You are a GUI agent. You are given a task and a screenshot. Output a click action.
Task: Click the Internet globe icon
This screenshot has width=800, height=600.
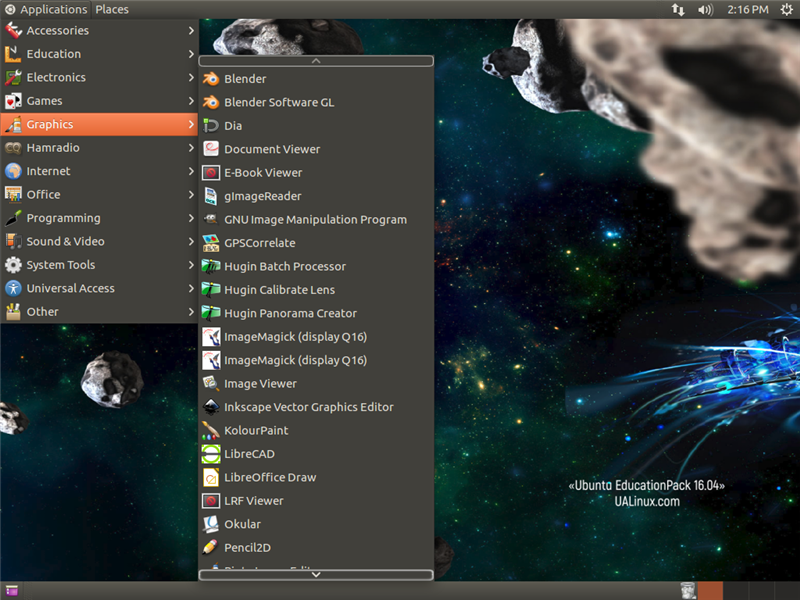13,171
